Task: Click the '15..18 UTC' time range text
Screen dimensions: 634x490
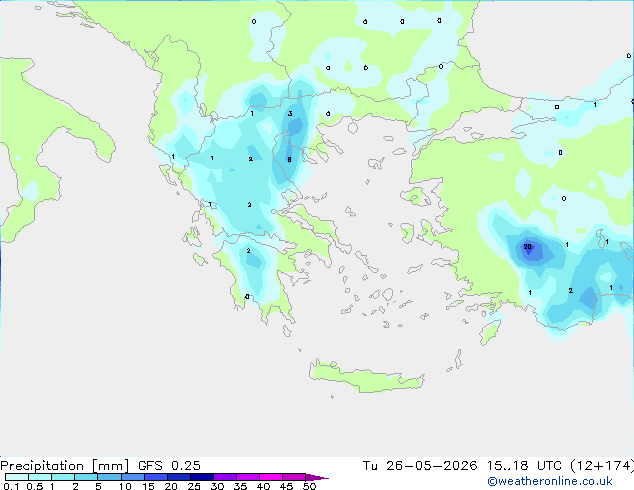Action: (524, 466)
